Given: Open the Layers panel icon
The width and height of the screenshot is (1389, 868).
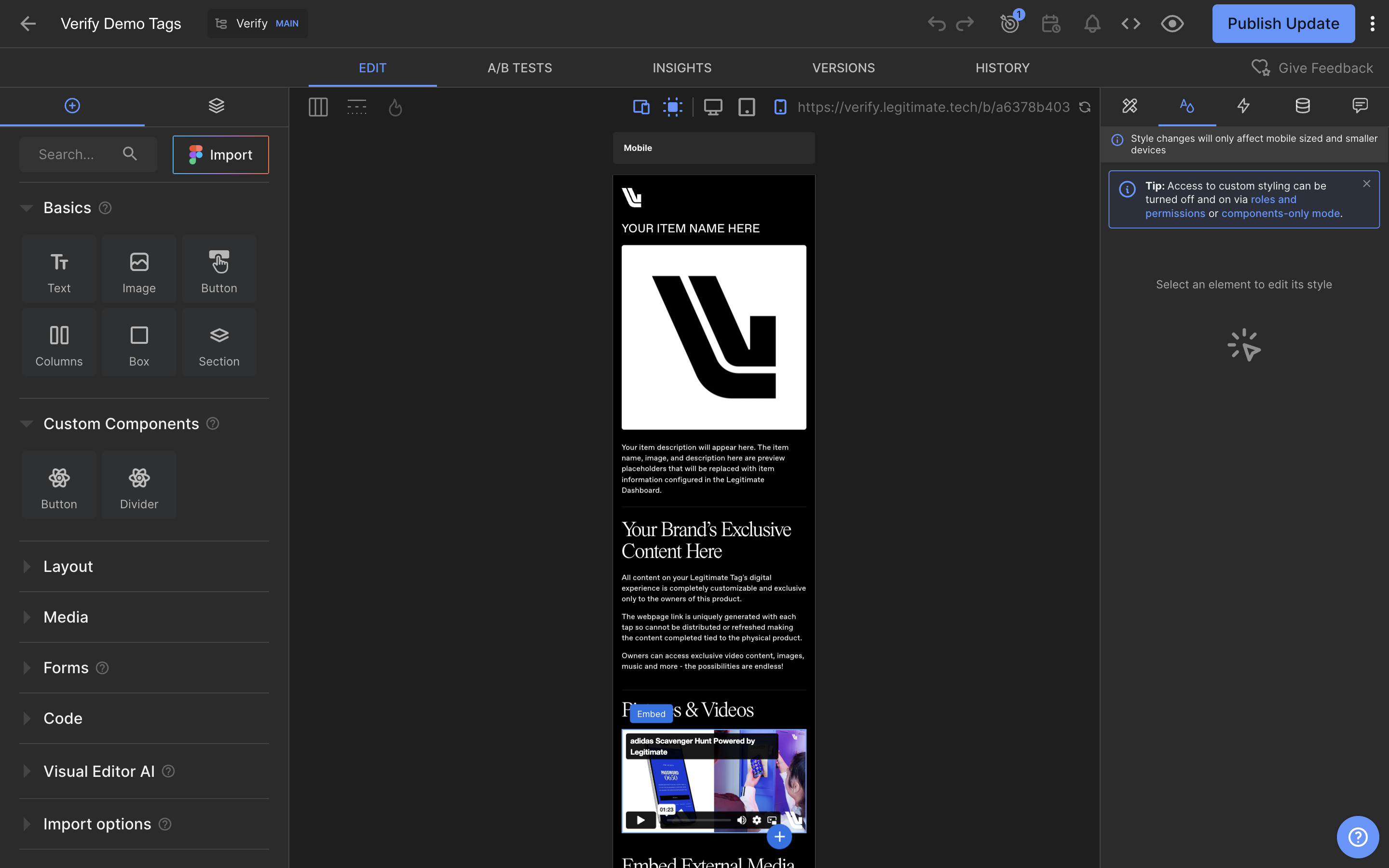Looking at the screenshot, I should tap(217, 106).
